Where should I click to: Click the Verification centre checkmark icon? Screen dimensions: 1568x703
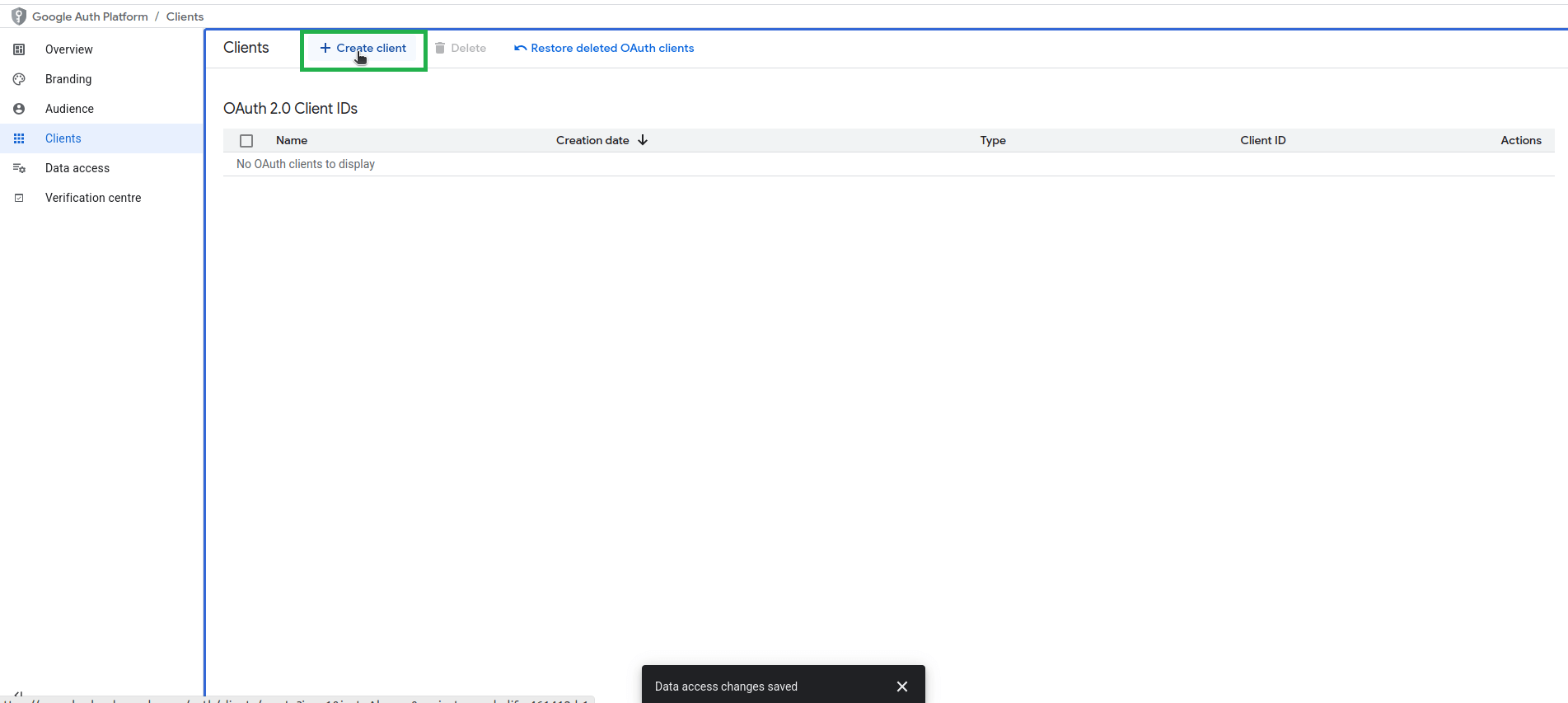[x=19, y=198]
